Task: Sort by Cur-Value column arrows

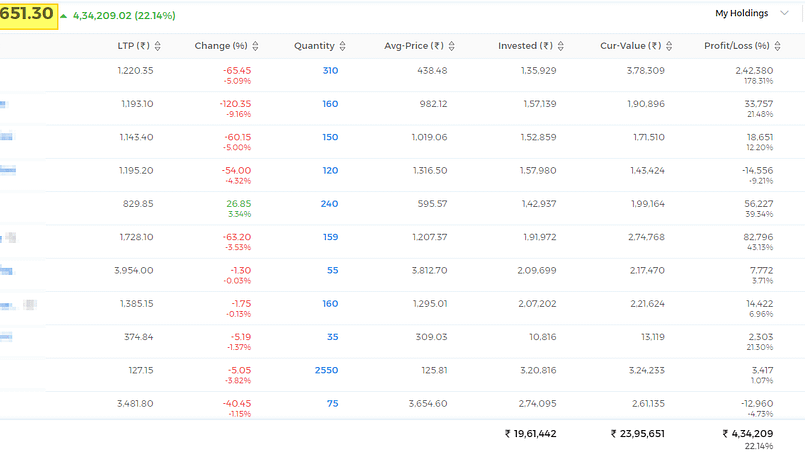Action: click(x=669, y=46)
